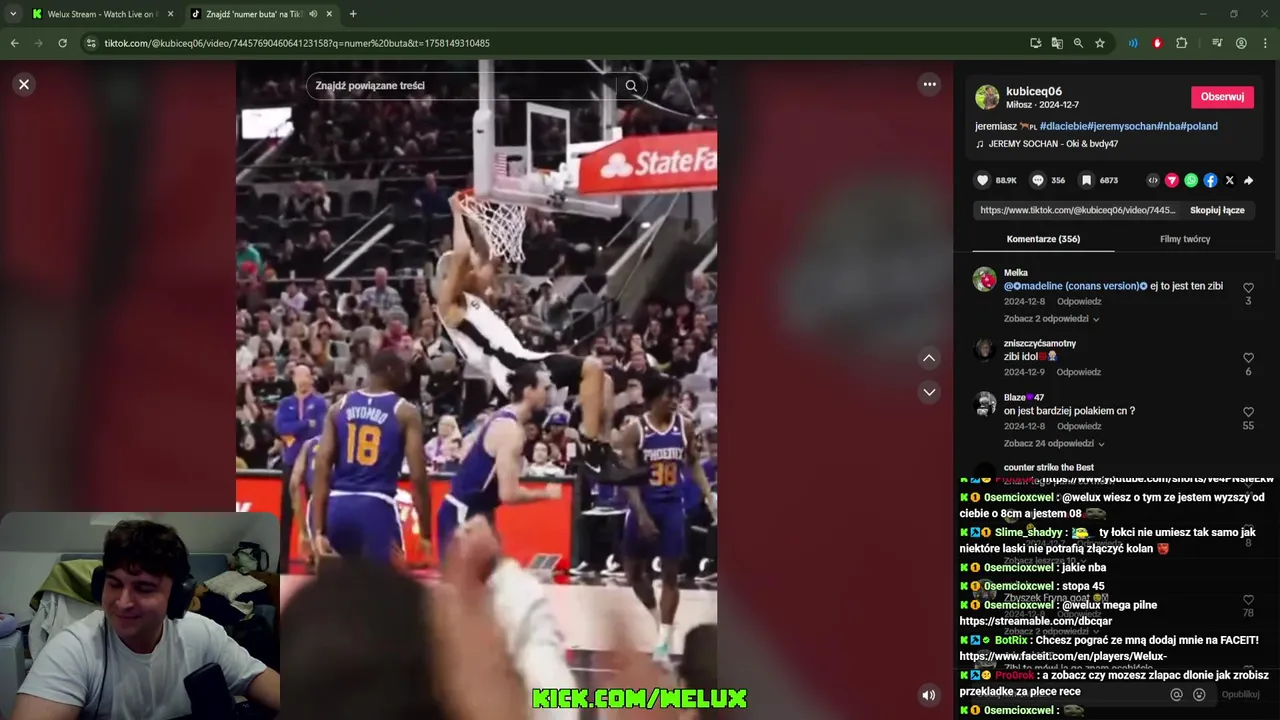Translate this page icon

click(x=1057, y=43)
